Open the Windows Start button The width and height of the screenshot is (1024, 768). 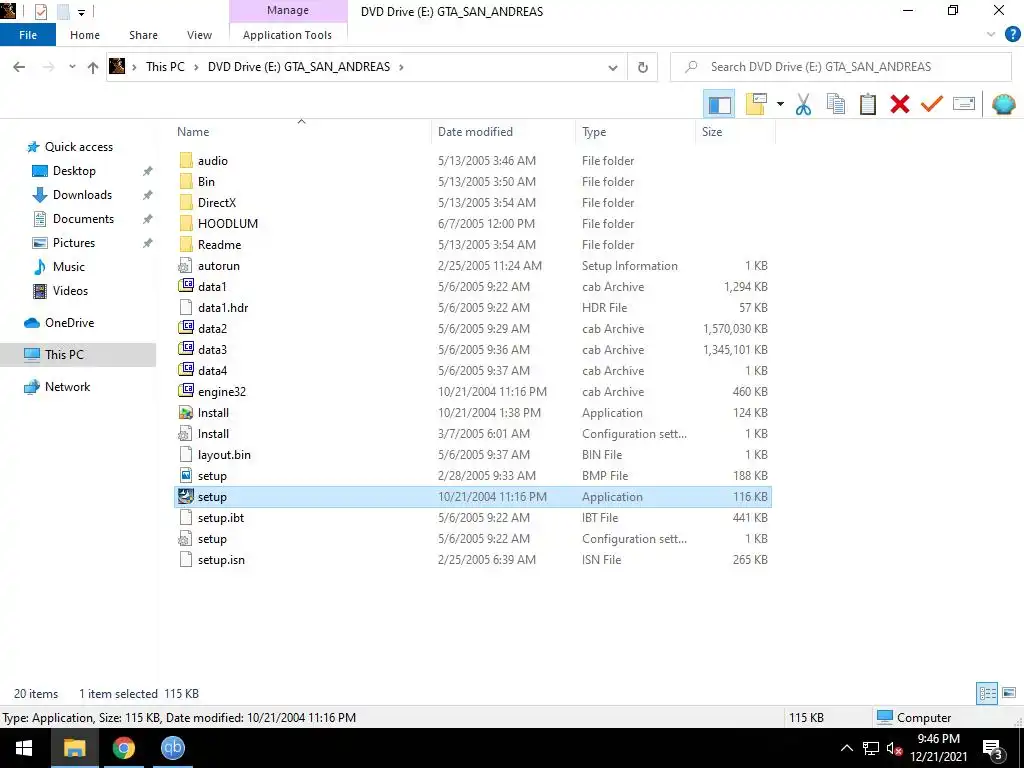[24, 748]
